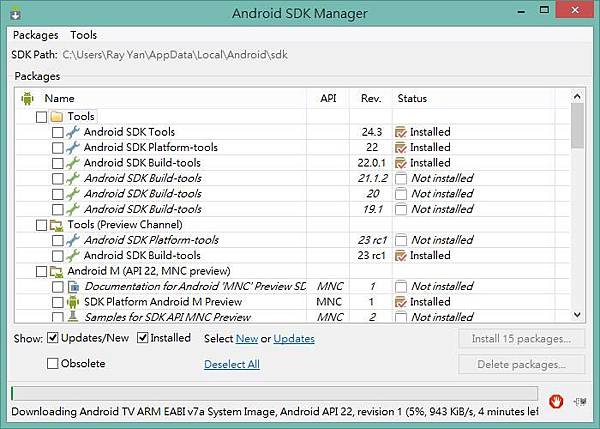Click the Android M folder icon
Screen dimensions: 600x429
tap(57, 271)
